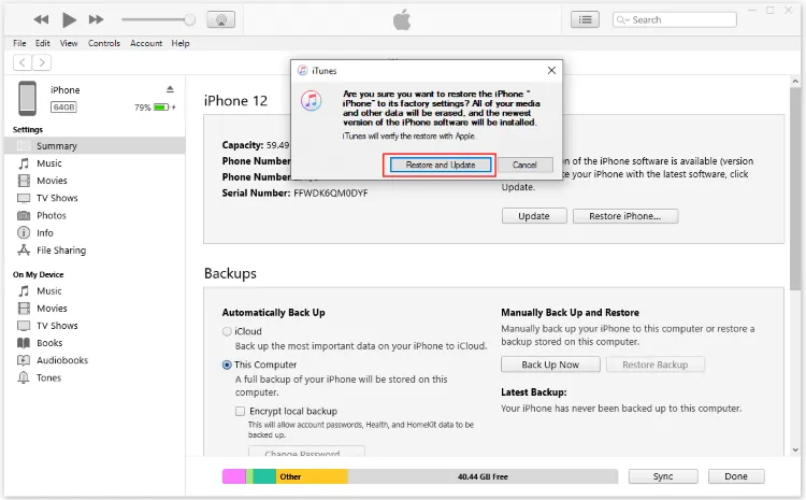Click the Restore iPhone... button
The width and height of the screenshot is (806, 500).
[x=625, y=216]
